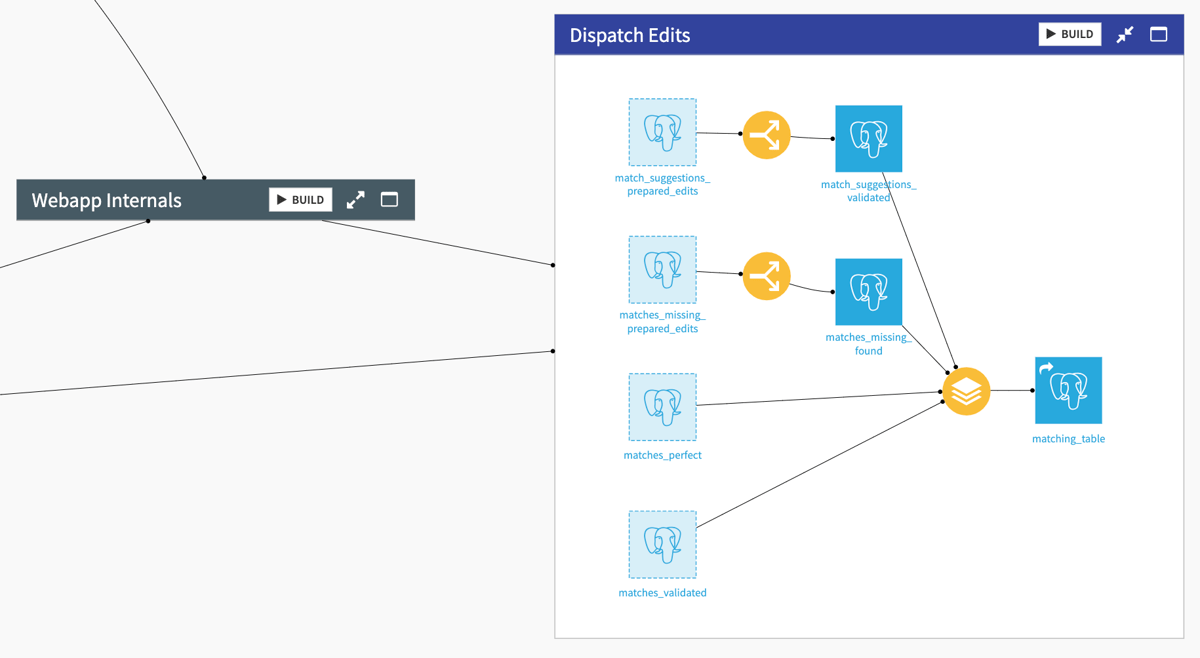Expand the Webapp Internals zone
Image resolution: width=1200 pixels, height=658 pixels.
pyautogui.click(x=355, y=199)
